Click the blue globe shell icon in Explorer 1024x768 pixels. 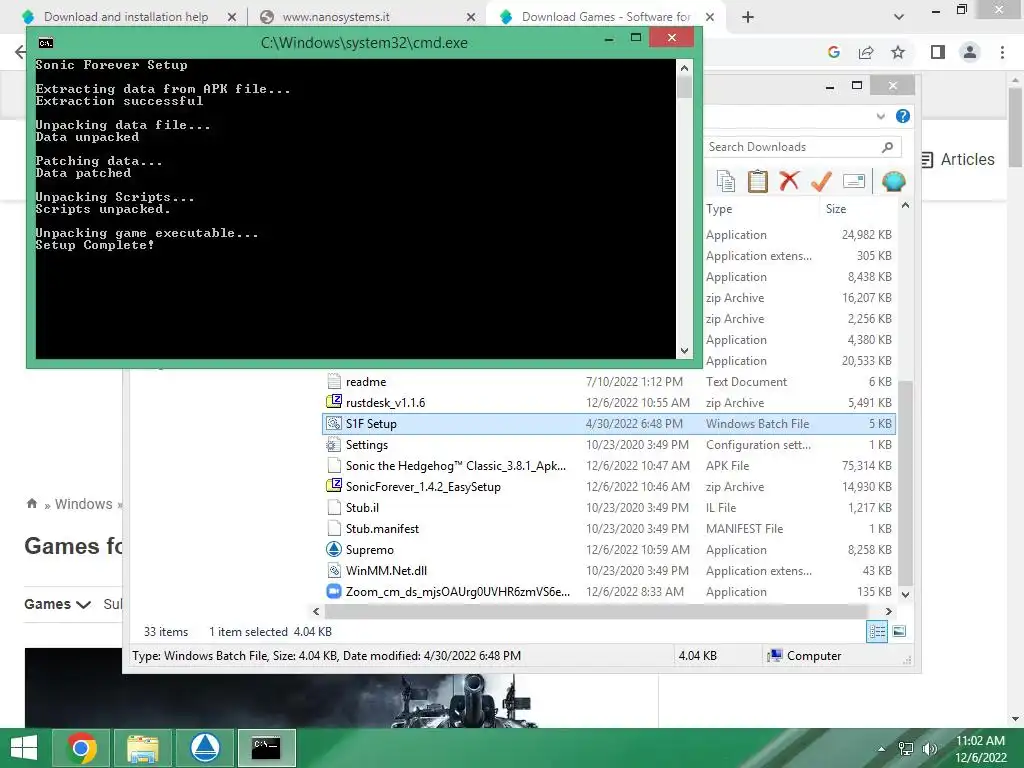click(893, 181)
